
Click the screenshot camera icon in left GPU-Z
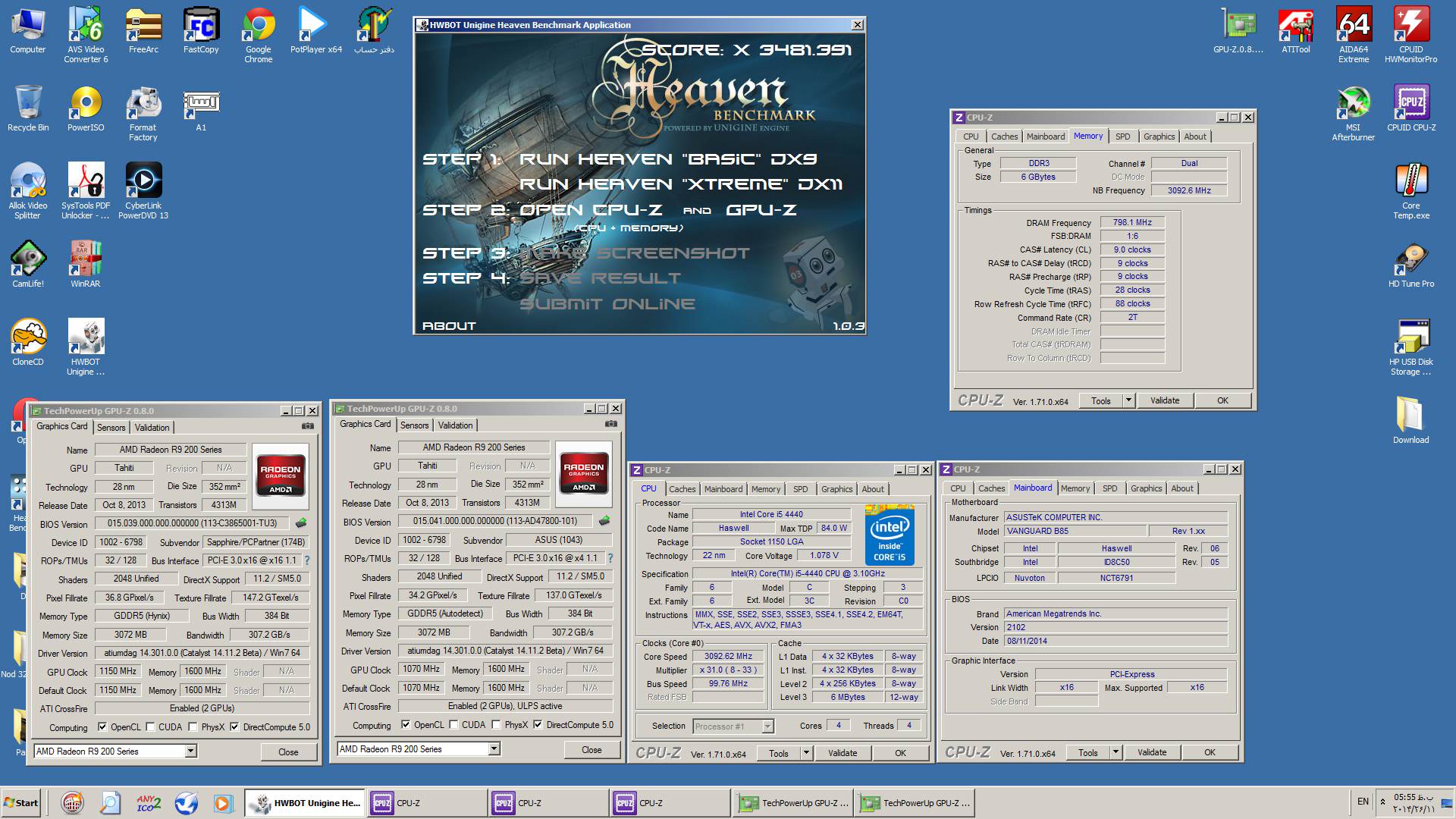pos(307,426)
